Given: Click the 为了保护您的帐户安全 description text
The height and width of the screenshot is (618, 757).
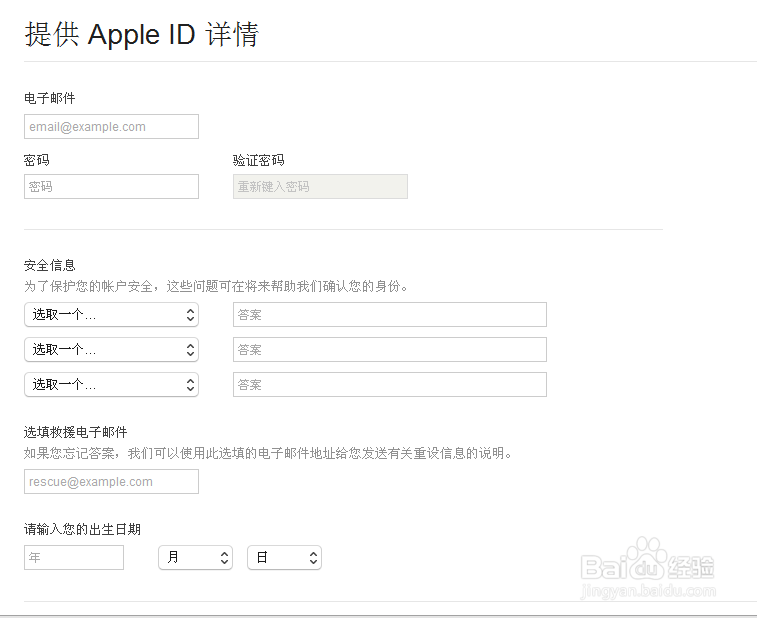Looking at the screenshot, I should 216,286.
